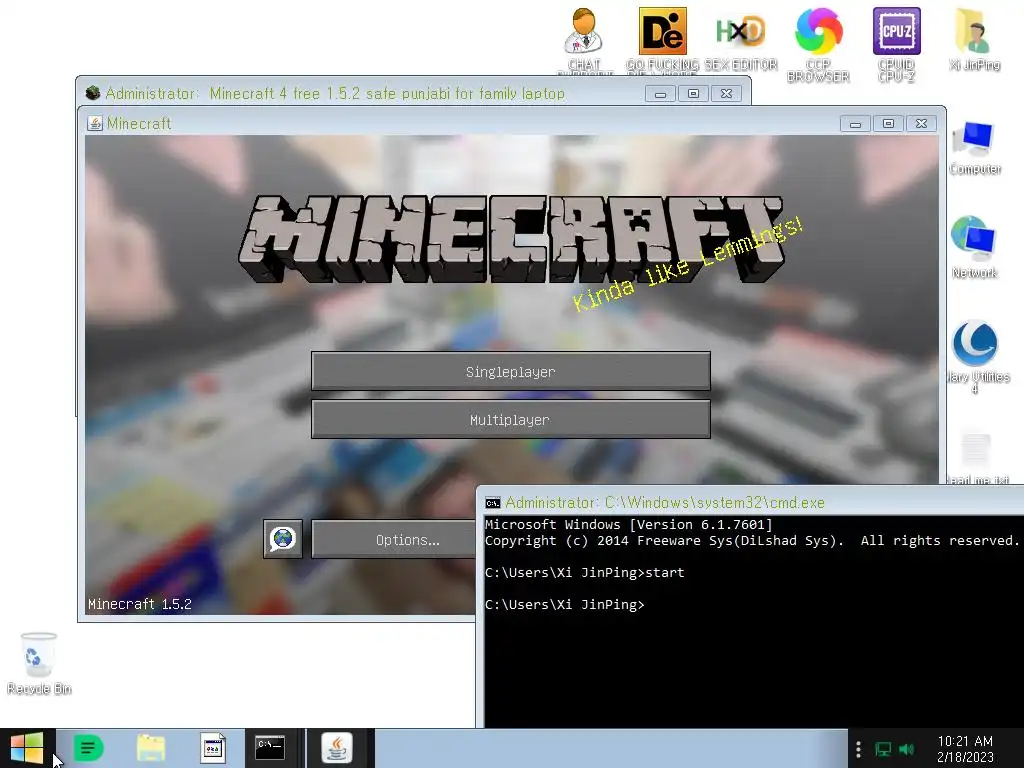This screenshot has height=768, width=1024.
Task: Close the Minecraft window
Action: coord(921,123)
